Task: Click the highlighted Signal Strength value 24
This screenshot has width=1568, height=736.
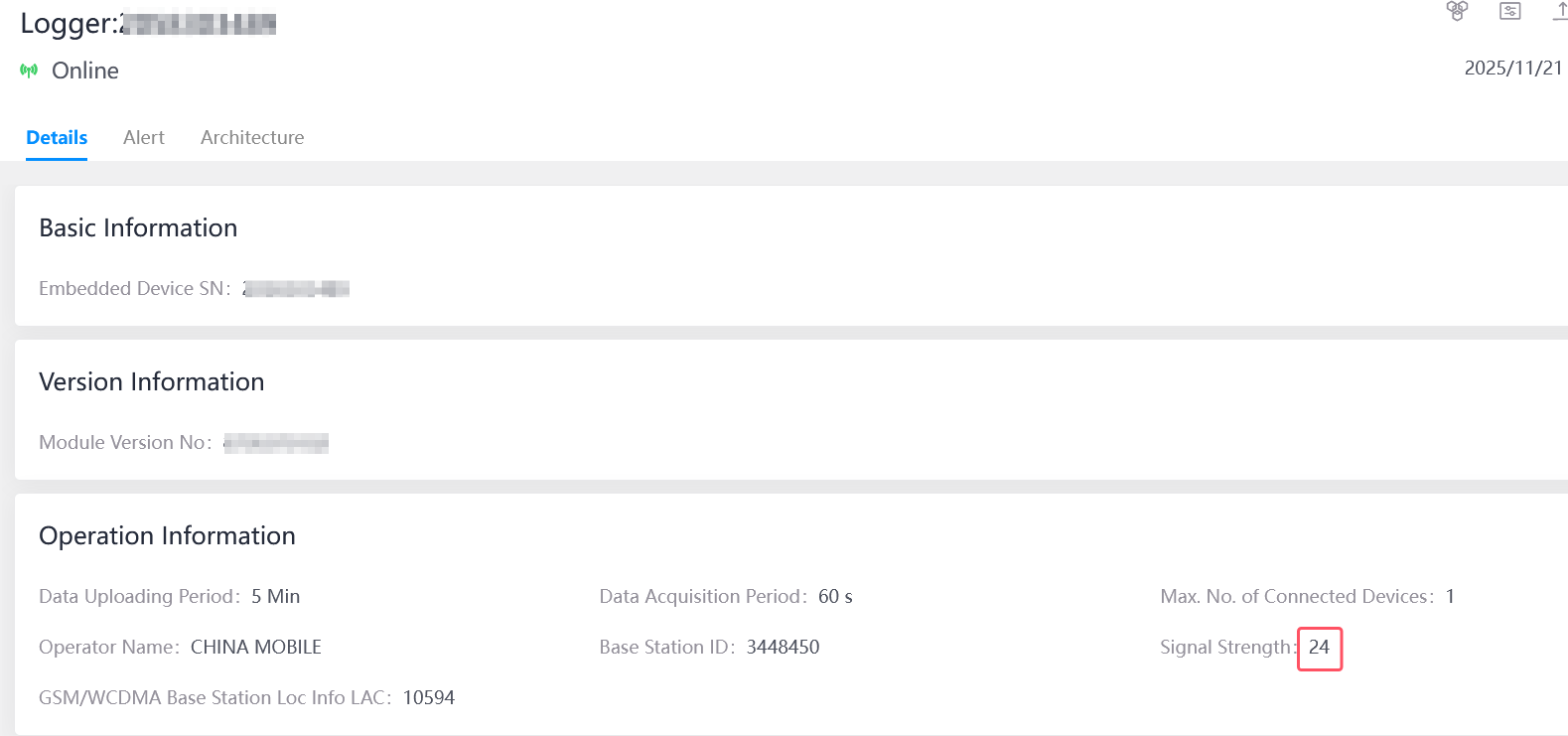Action: click(1319, 648)
